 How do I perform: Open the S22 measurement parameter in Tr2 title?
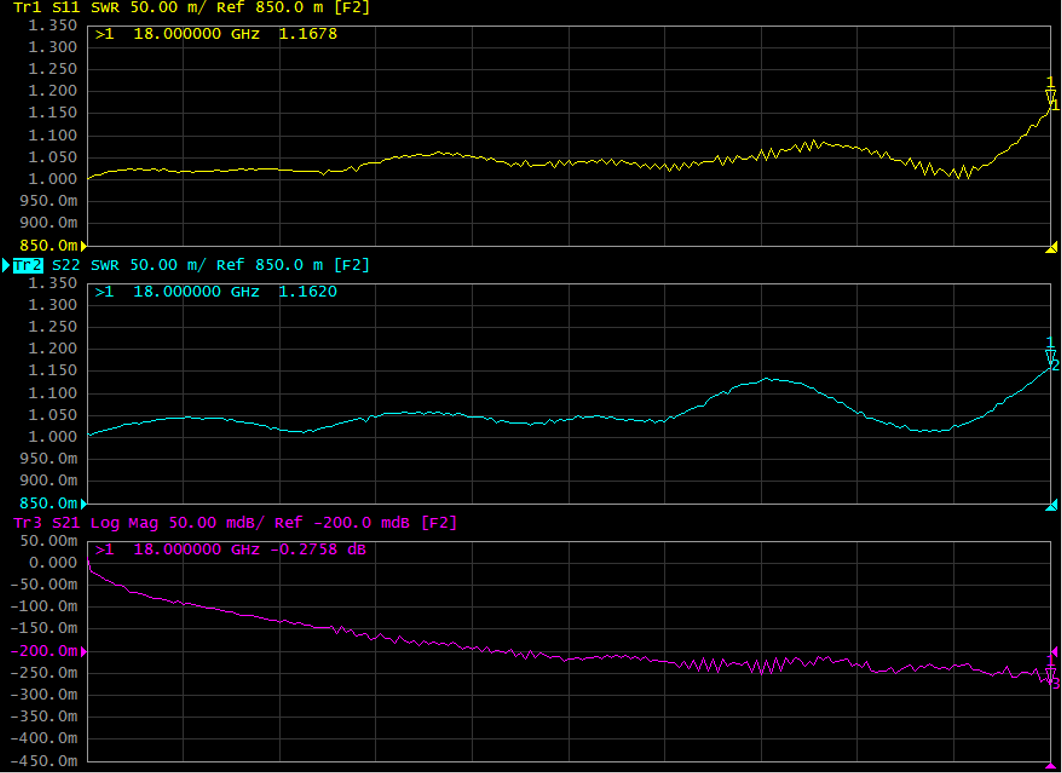pos(68,265)
